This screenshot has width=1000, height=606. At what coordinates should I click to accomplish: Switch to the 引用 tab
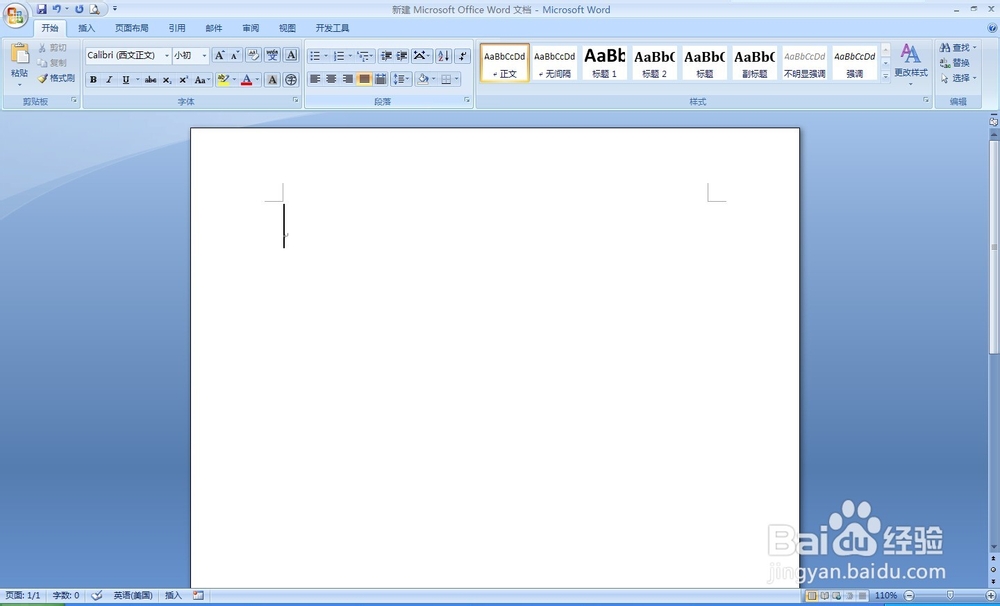coord(177,28)
